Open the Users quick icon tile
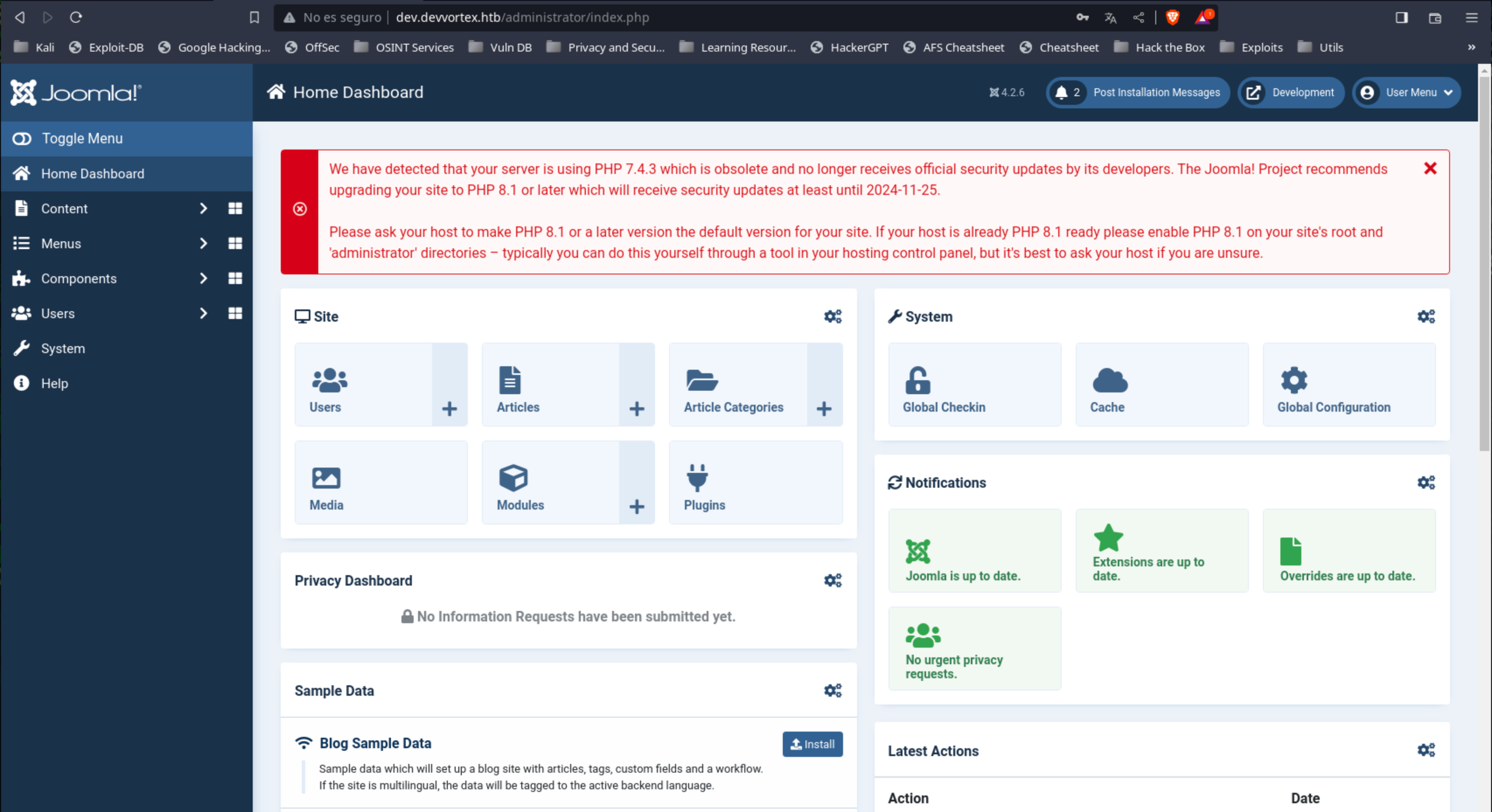The width and height of the screenshot is (1492, 812). click(363, 385)
